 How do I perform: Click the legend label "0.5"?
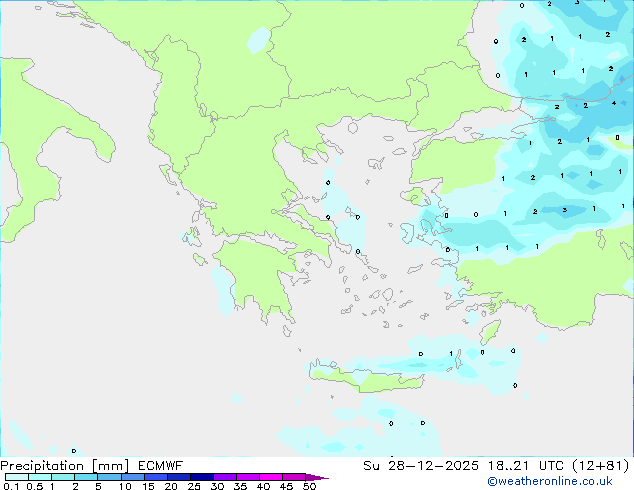point(35,486)
